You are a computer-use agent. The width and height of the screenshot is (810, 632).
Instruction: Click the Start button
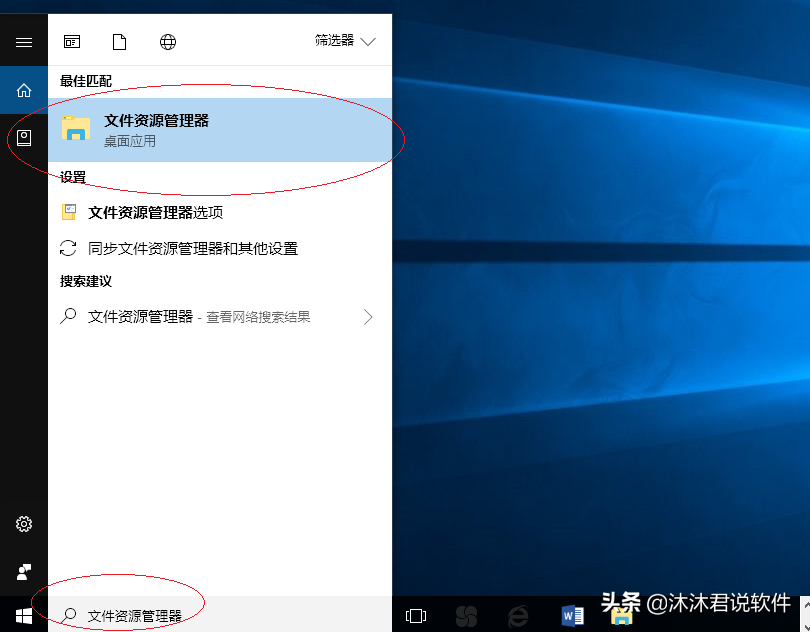pyautogui.click(x=23, y=615)
